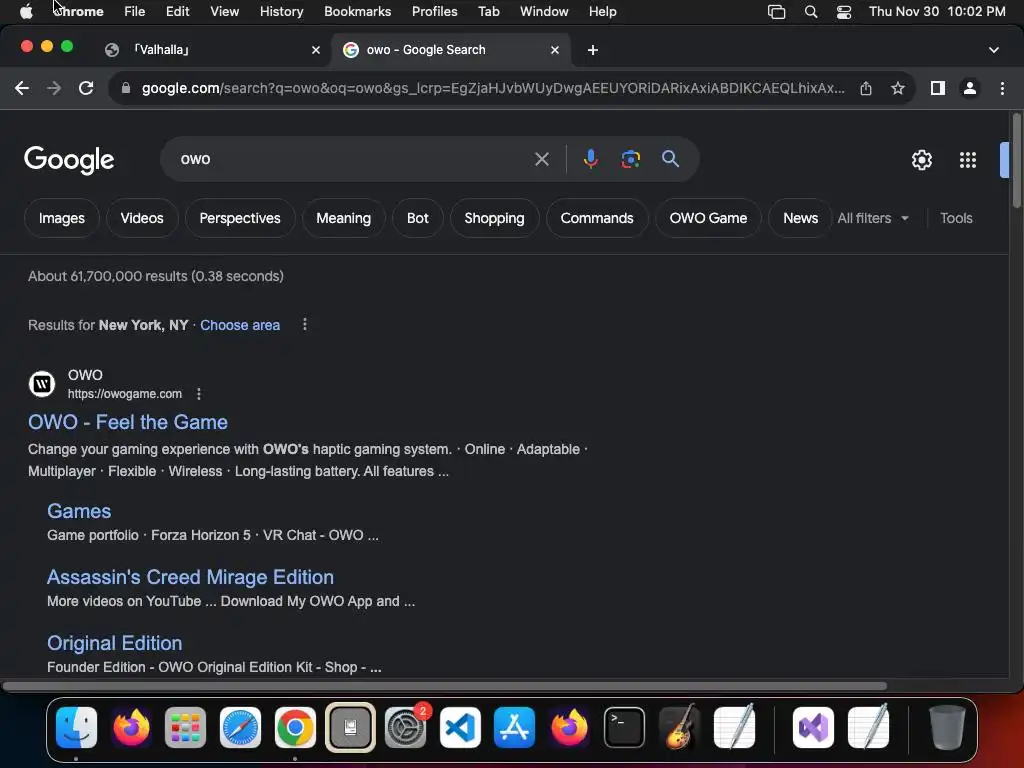
Task: Click the Choose area link
Action: click(x=240, y=325)
